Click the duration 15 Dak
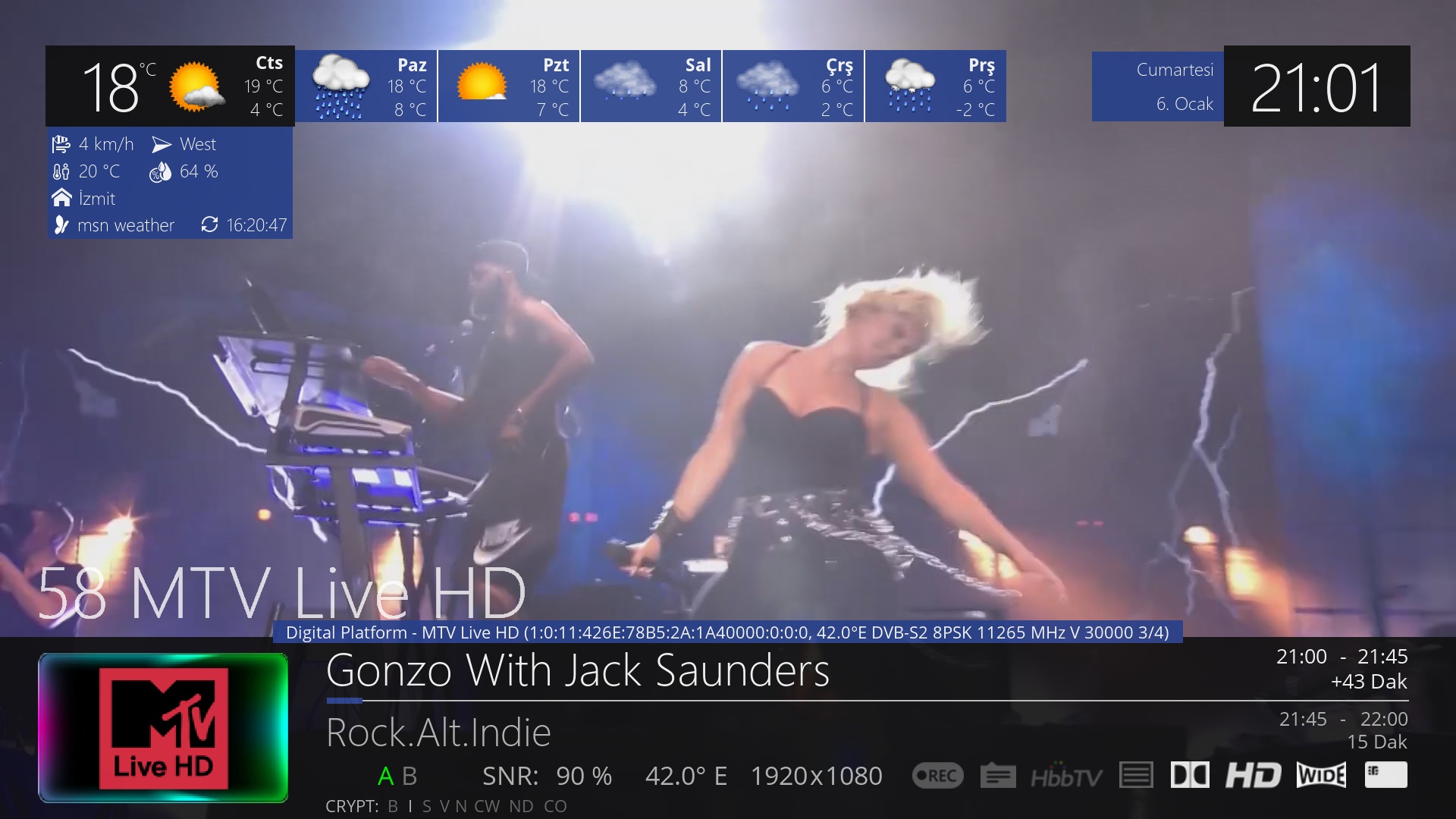 [x=1377, y=742]
